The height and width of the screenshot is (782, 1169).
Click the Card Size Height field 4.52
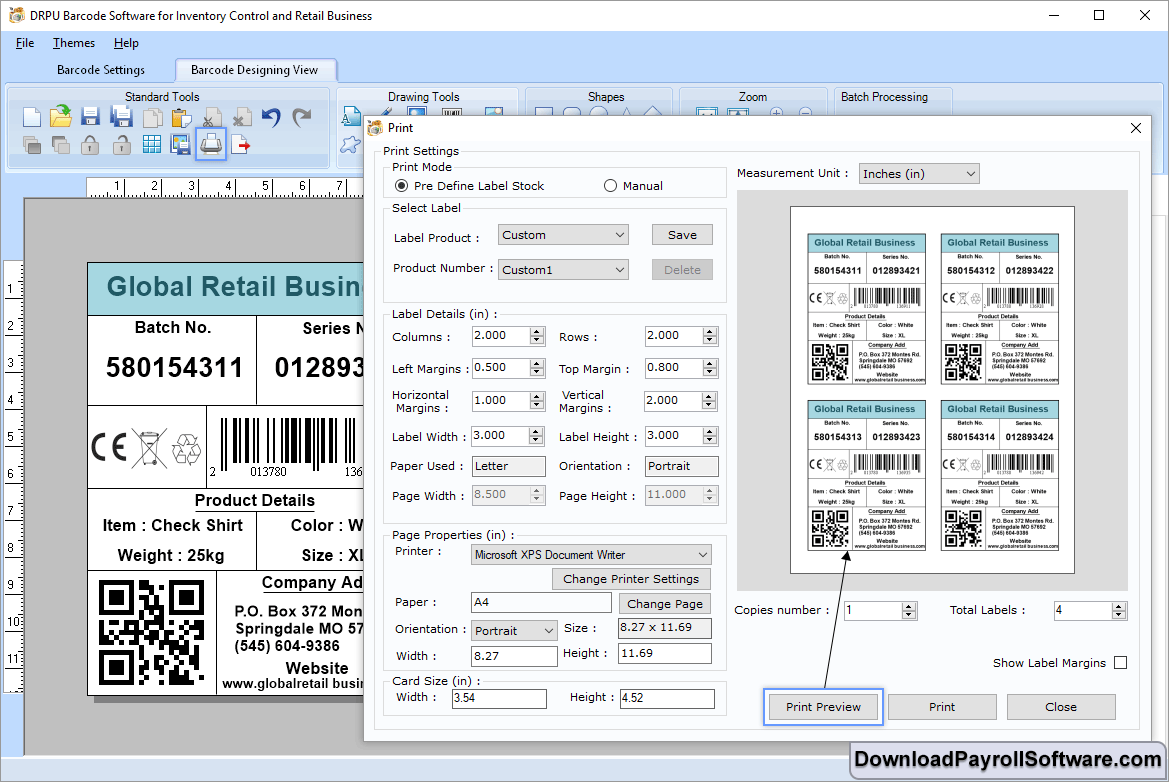667,699
